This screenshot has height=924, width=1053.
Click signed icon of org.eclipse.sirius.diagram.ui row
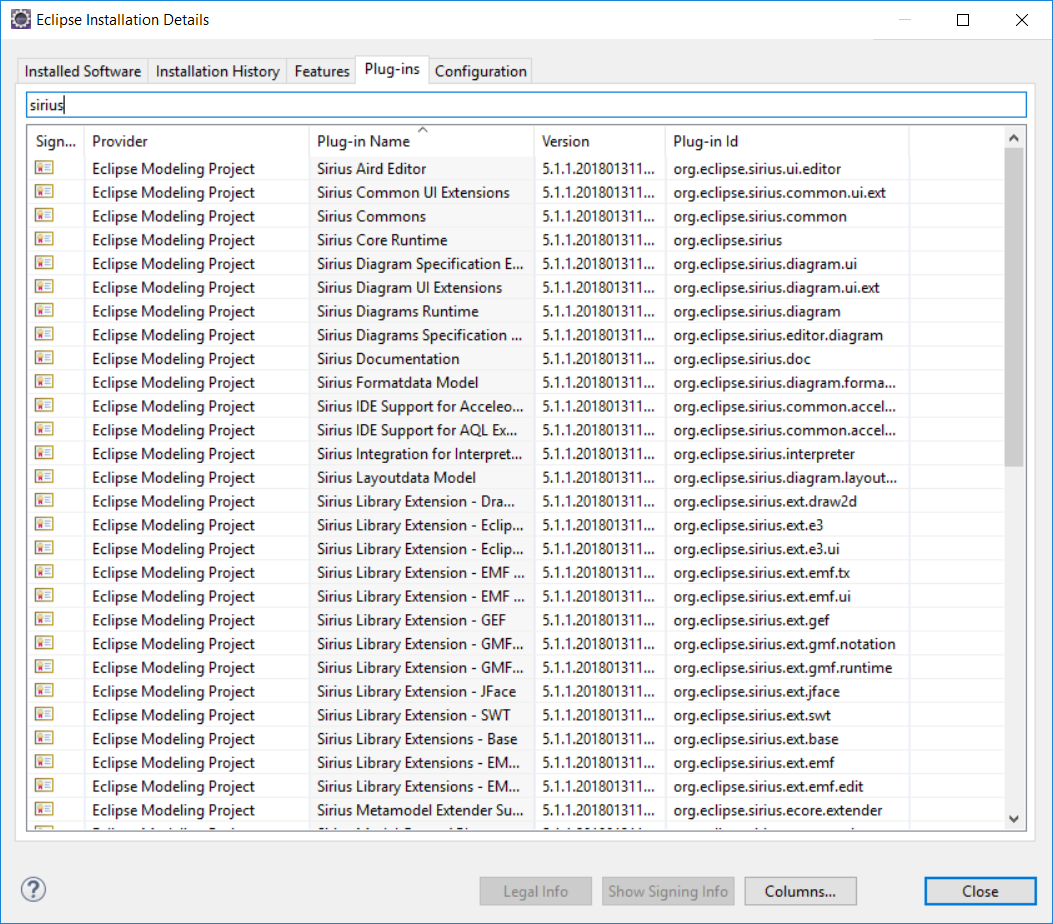click(x=44, y=263)
